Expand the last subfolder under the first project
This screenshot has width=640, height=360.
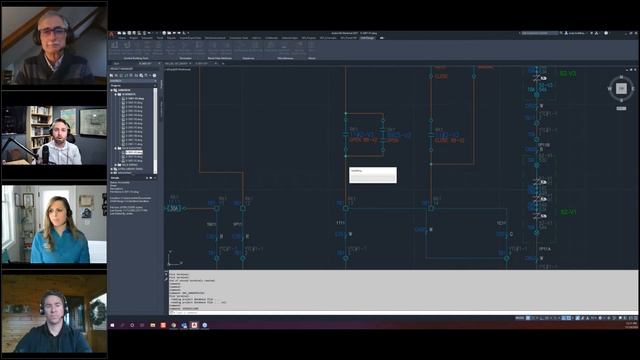[116, 165]
